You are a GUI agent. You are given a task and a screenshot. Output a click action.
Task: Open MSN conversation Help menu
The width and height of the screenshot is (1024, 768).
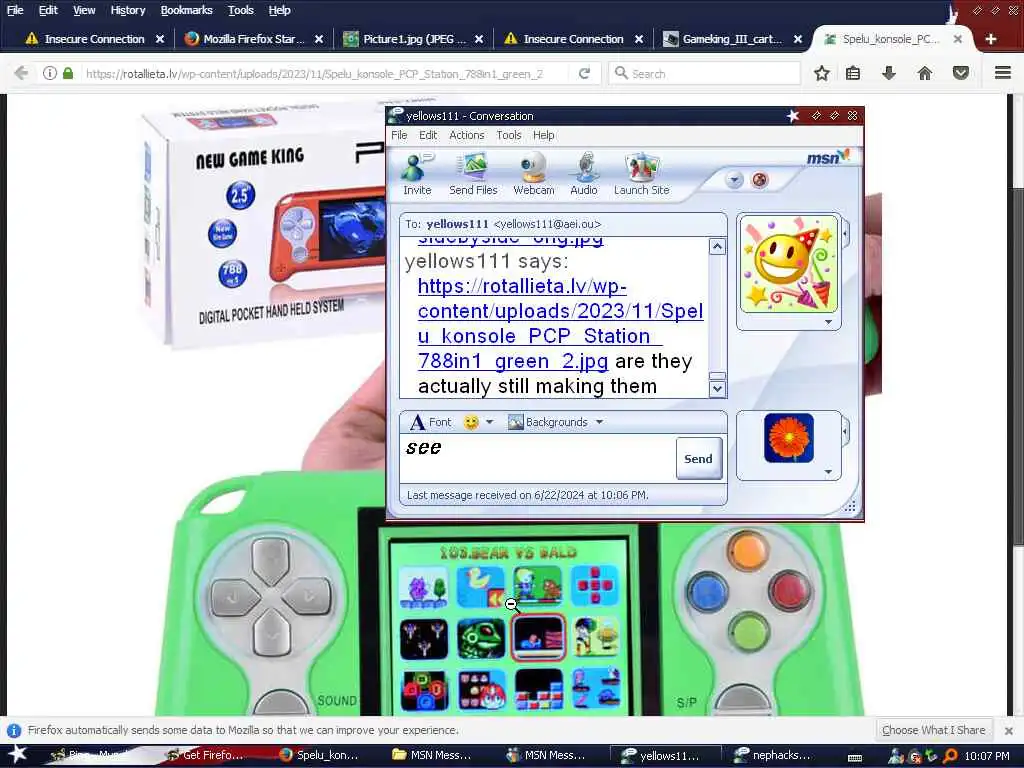543,135
